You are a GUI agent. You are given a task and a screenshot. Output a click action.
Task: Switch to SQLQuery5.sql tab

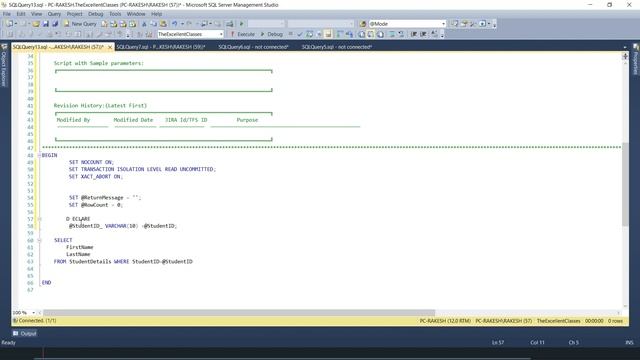click(x=337, y=47)
